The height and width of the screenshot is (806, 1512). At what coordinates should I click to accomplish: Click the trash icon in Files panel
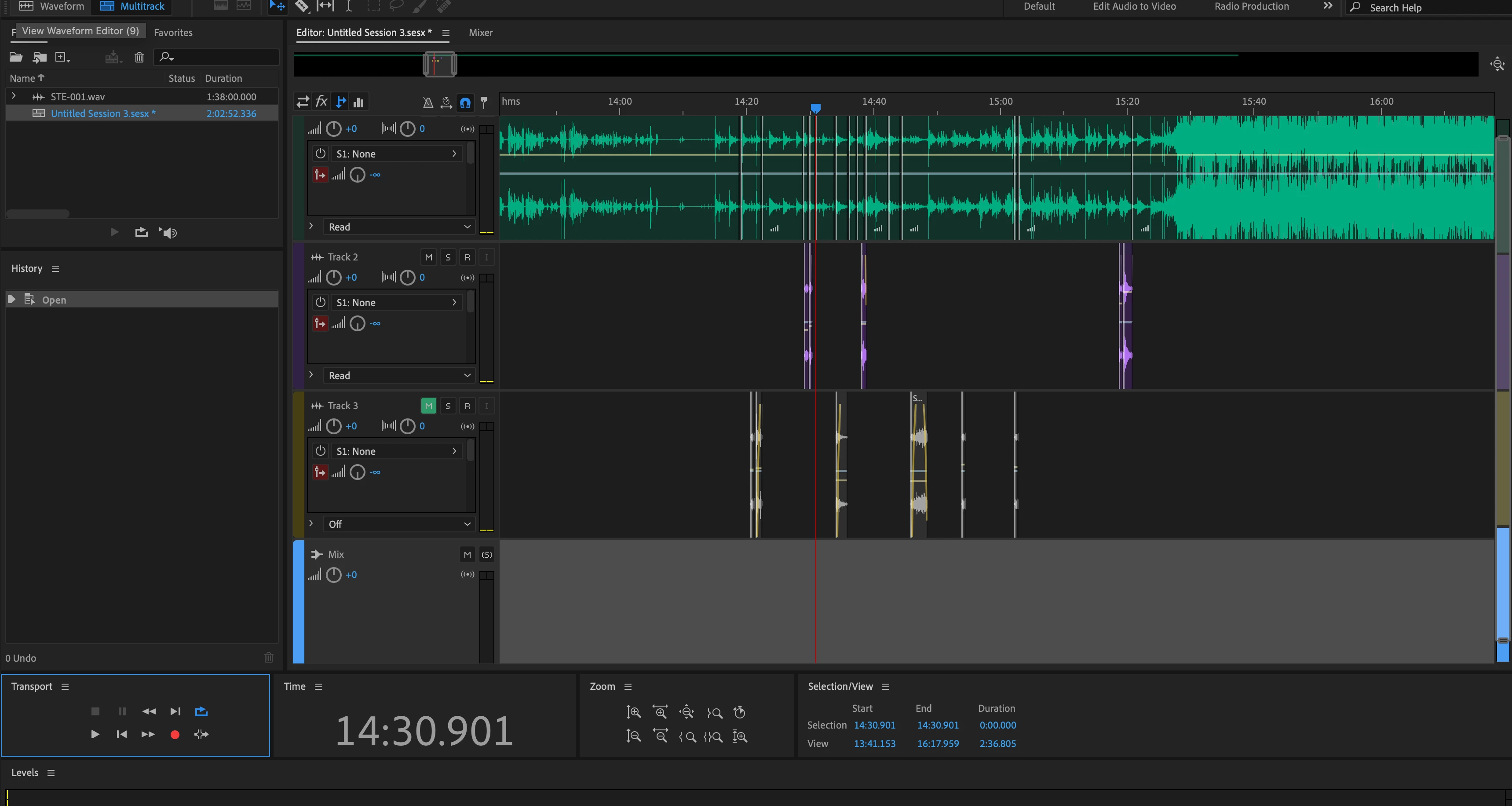point(139,57)
